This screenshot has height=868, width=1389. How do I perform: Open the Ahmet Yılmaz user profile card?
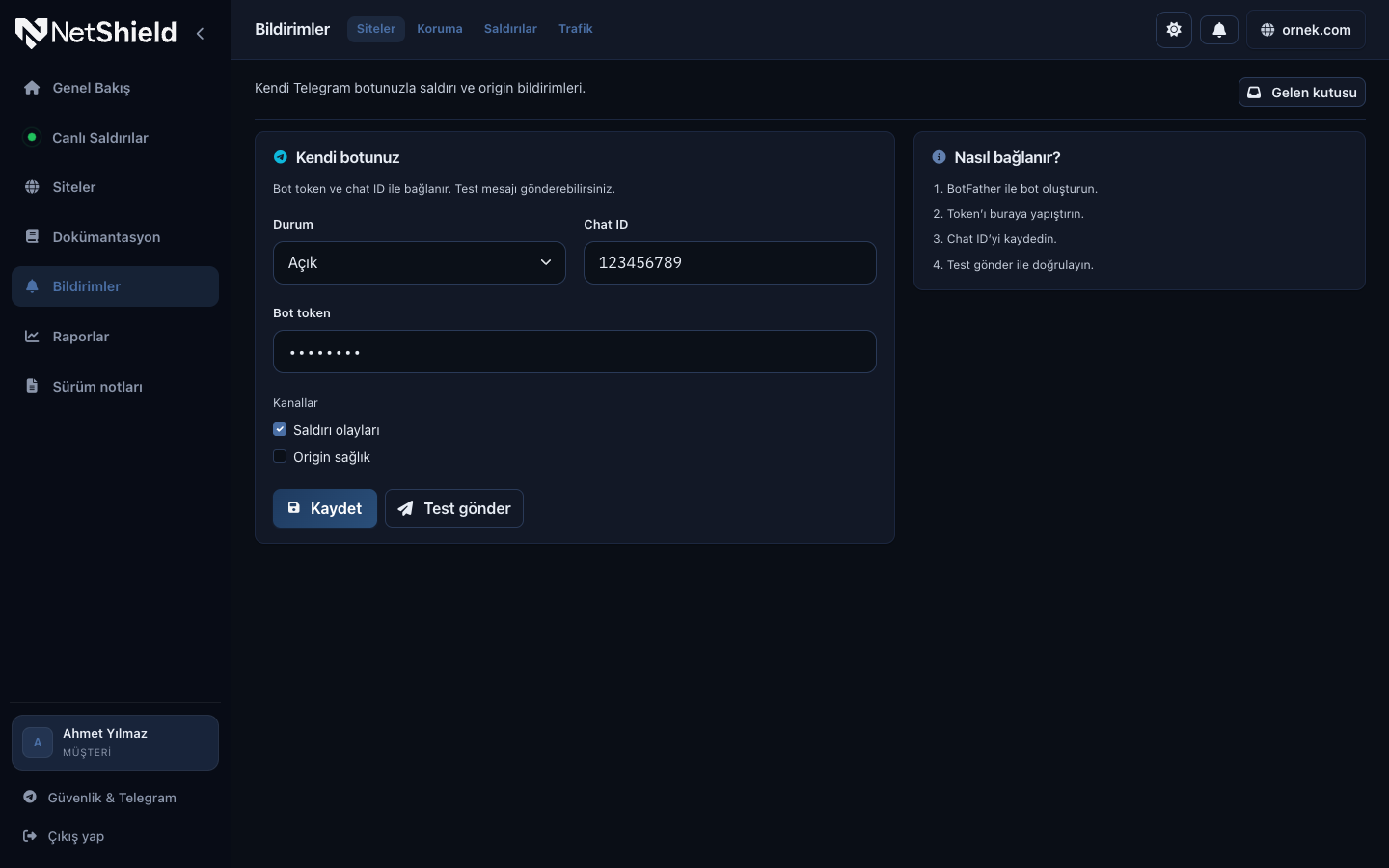[x=116, y=743]
